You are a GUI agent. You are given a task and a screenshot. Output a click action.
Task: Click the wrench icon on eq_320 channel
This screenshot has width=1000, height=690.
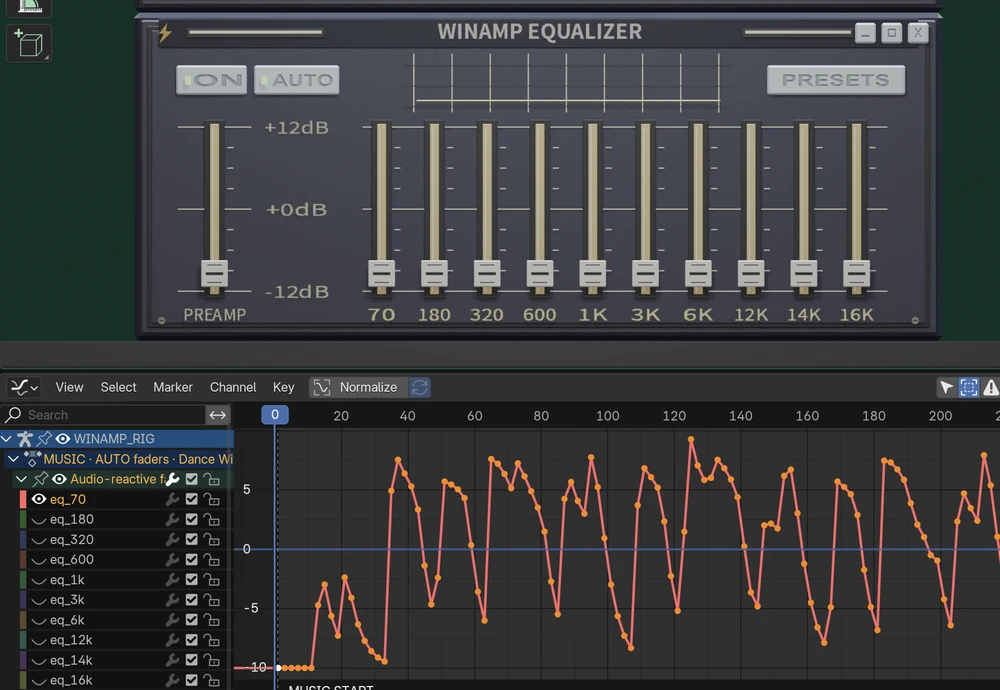tap(172, 540)
